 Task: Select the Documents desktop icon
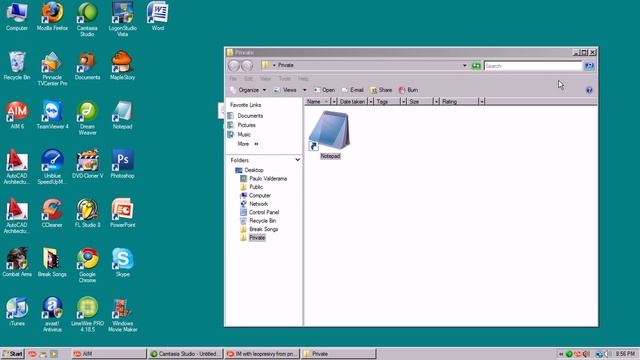pos(87,66)
